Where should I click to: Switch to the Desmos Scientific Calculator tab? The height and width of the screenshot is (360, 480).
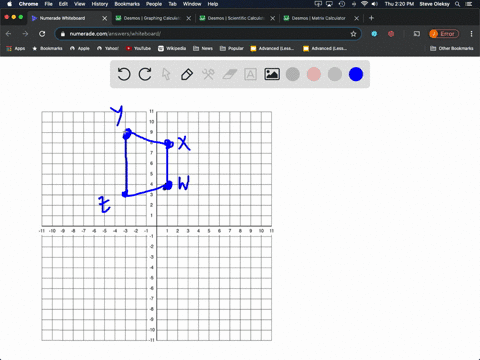(x=236, y=18)
